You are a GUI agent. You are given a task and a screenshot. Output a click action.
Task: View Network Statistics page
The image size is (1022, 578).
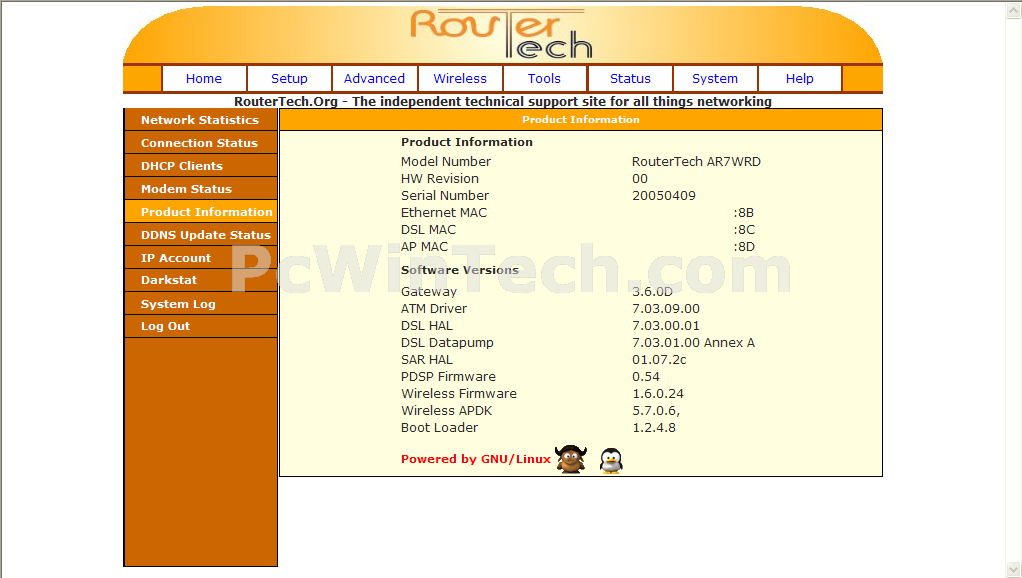[201, 120]
